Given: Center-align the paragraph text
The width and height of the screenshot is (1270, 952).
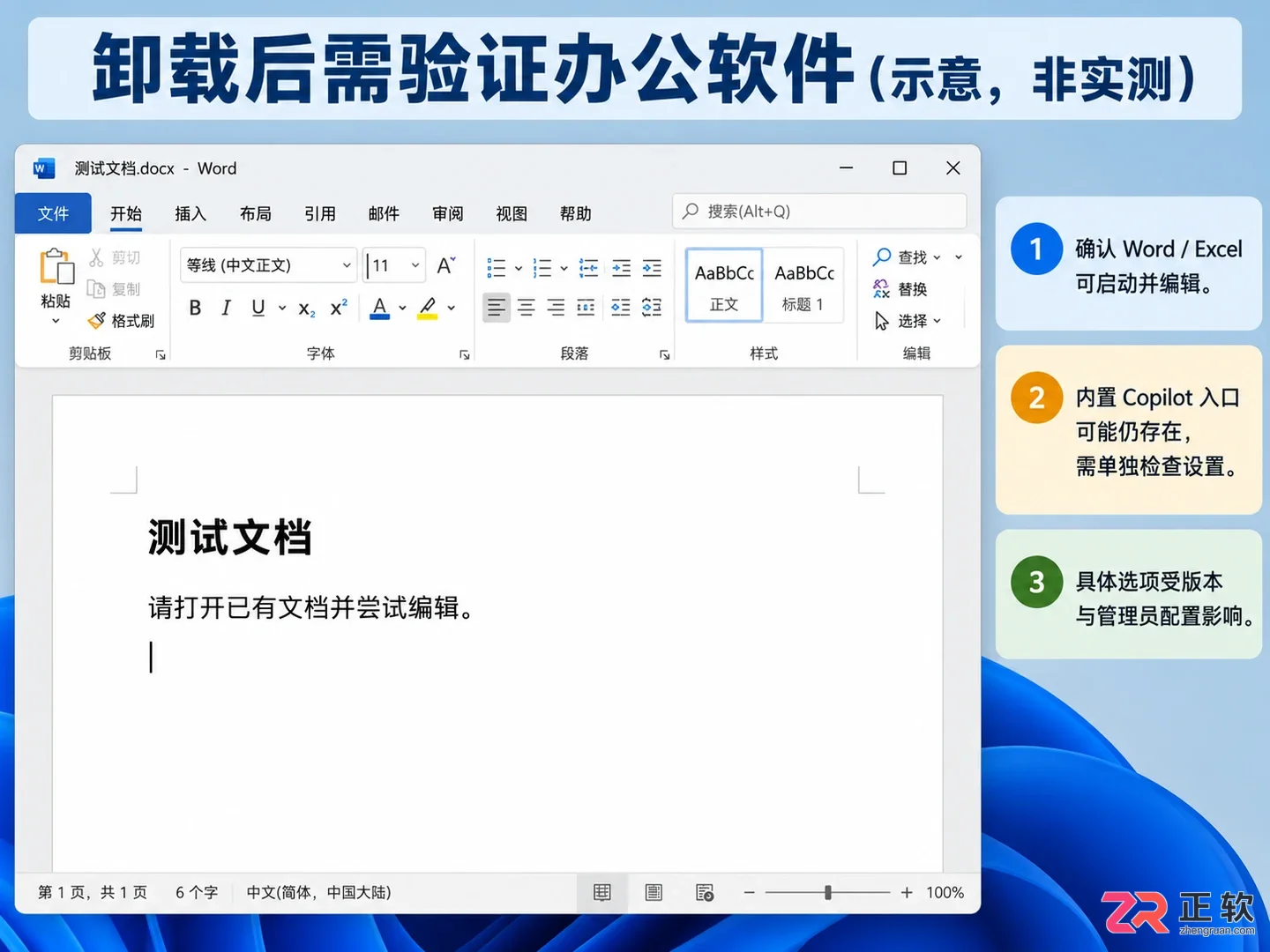Looking at the screenshot, I should click(x=527, y=307).
